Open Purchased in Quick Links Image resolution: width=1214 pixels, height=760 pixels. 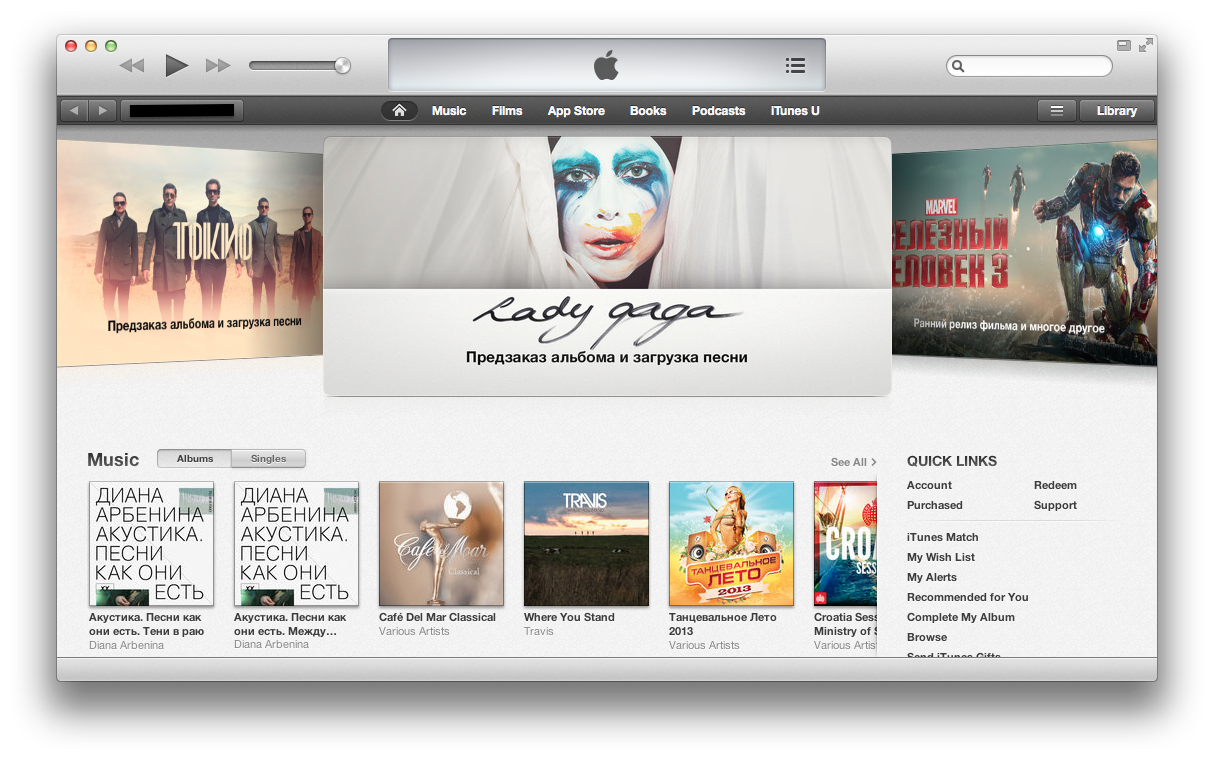pyautogui.click(x=935, y=505)
